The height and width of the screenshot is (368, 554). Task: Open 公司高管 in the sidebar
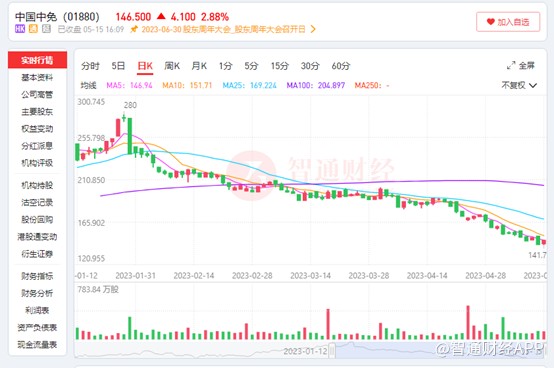(x=37, y=94)
